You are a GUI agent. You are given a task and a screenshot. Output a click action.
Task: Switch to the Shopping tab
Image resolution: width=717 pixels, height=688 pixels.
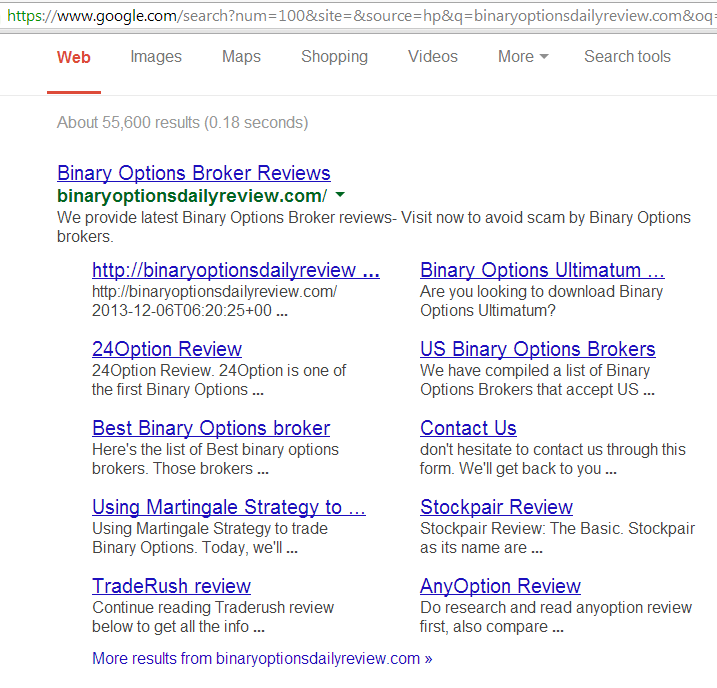334,57
